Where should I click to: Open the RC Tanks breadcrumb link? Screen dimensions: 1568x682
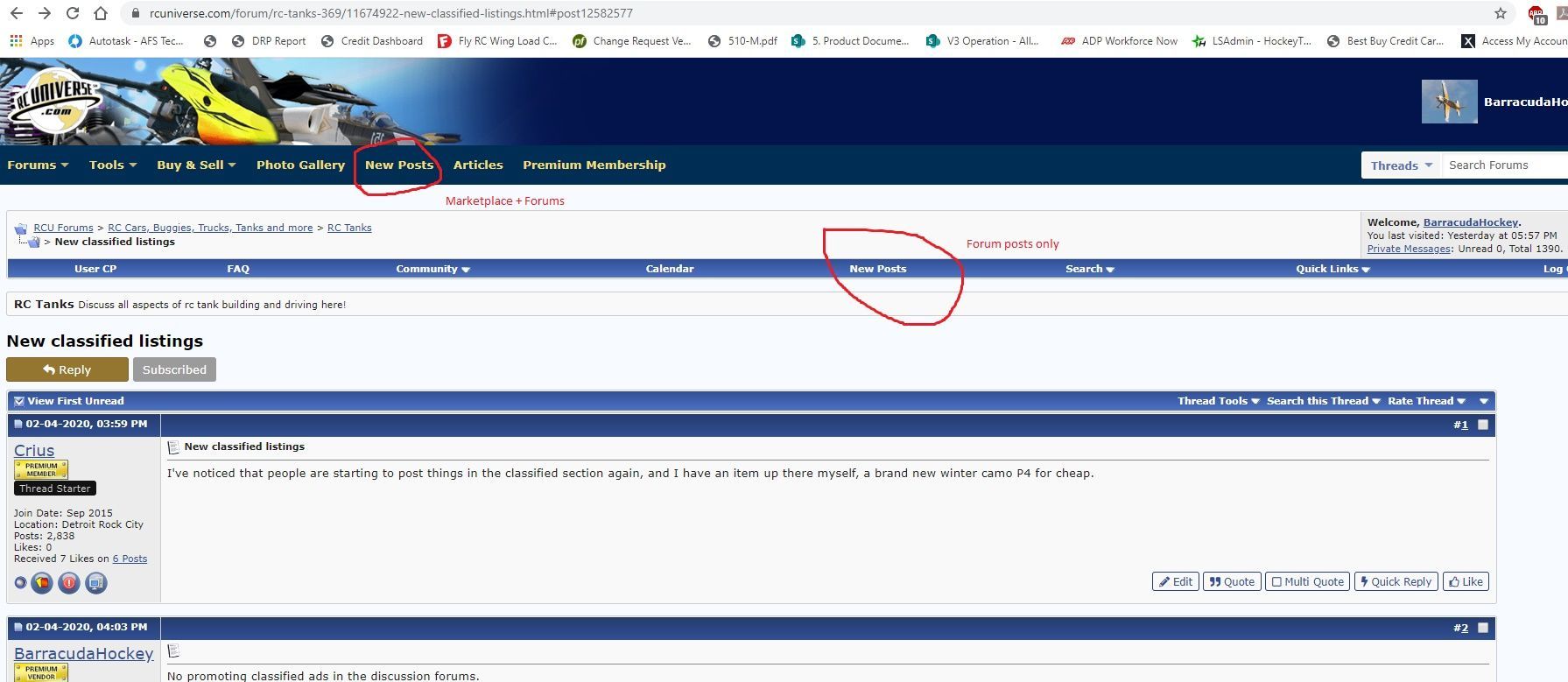click(349, 228)
